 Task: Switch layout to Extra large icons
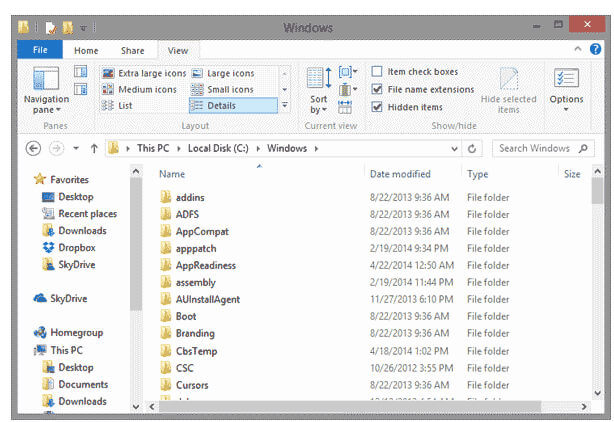pos(144,73)
